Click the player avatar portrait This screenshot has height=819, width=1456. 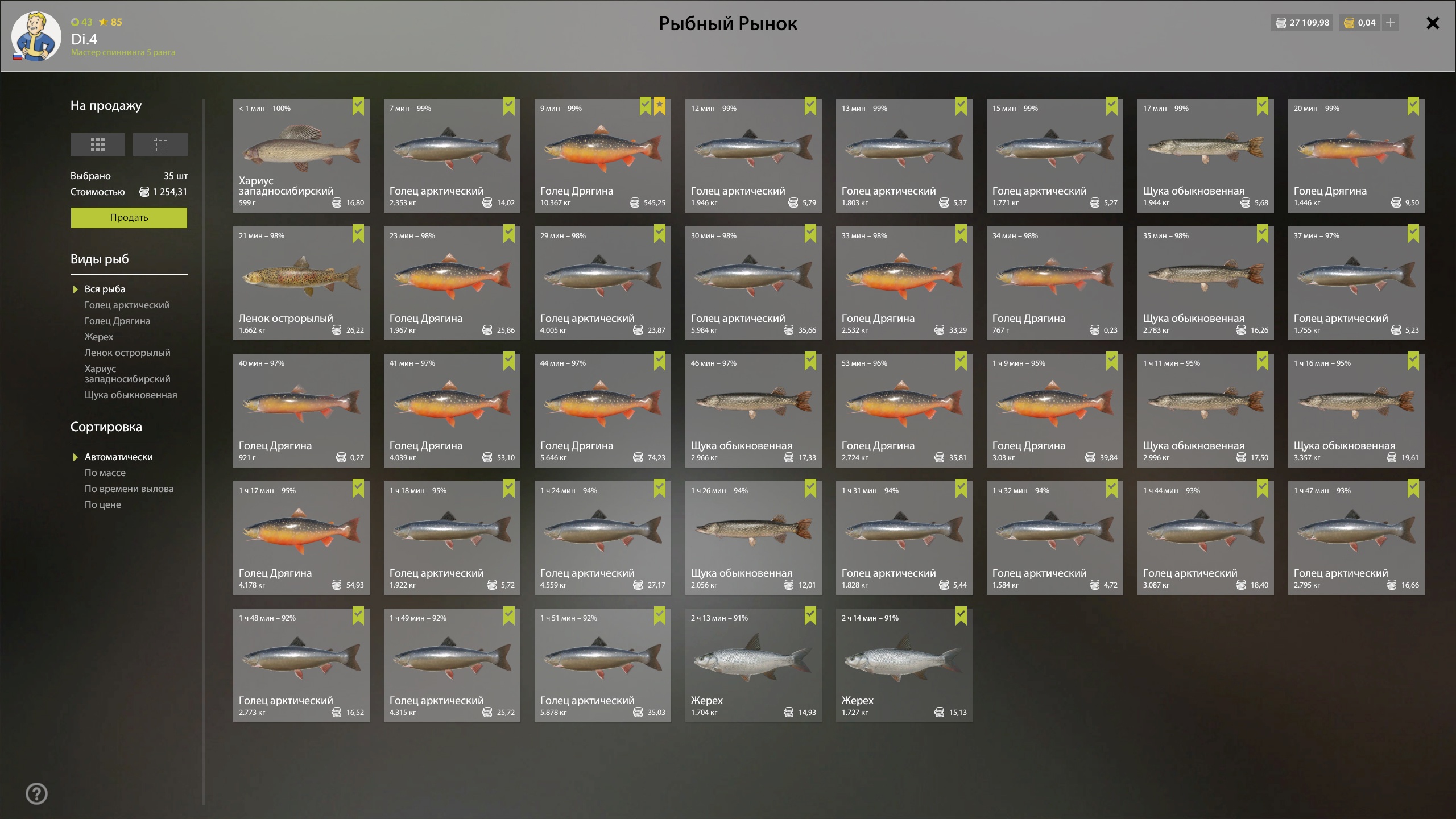click(x=36, y=36)
